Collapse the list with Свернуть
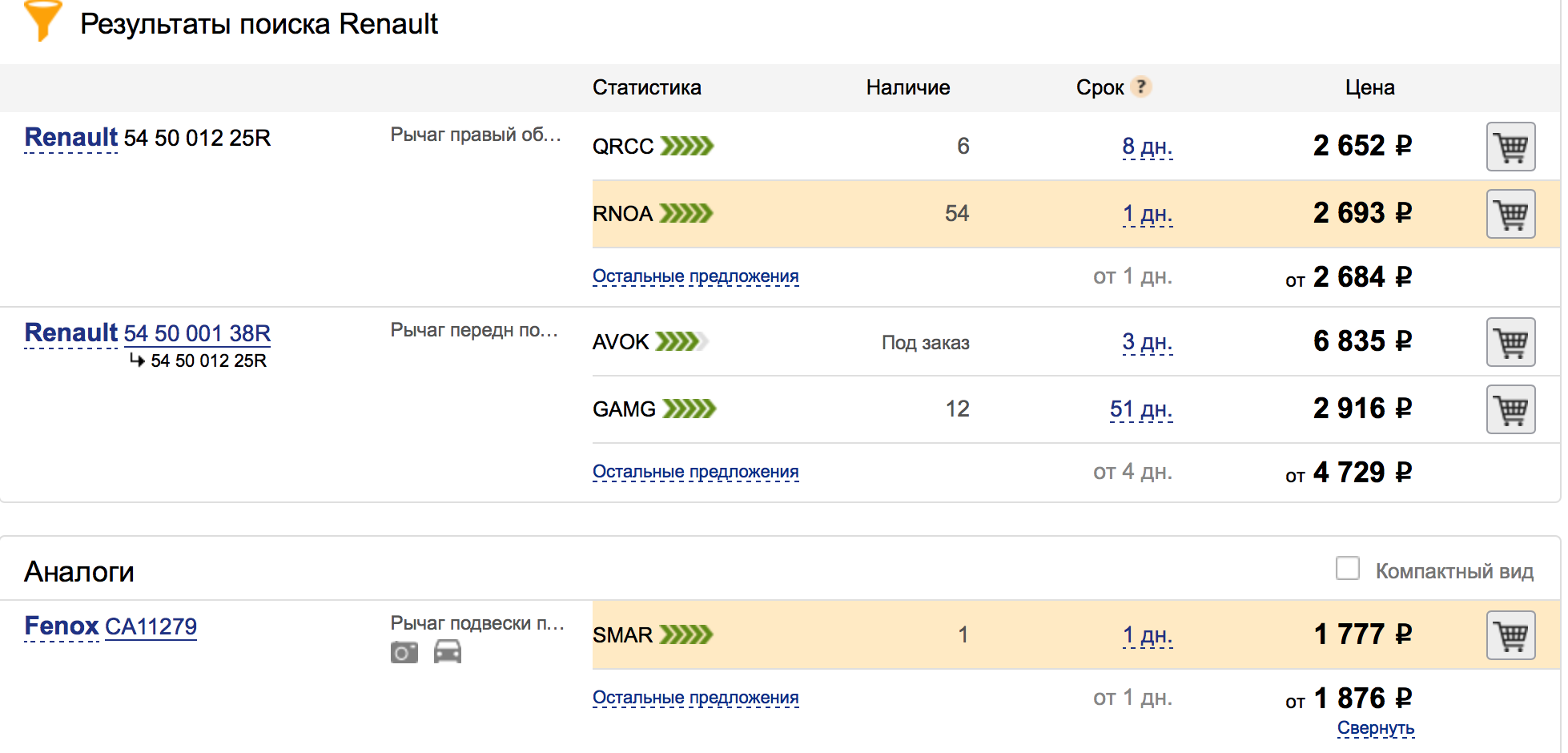Viewport: 1568px width, 753px height. pyautogui.click(x=1375, y=728)
